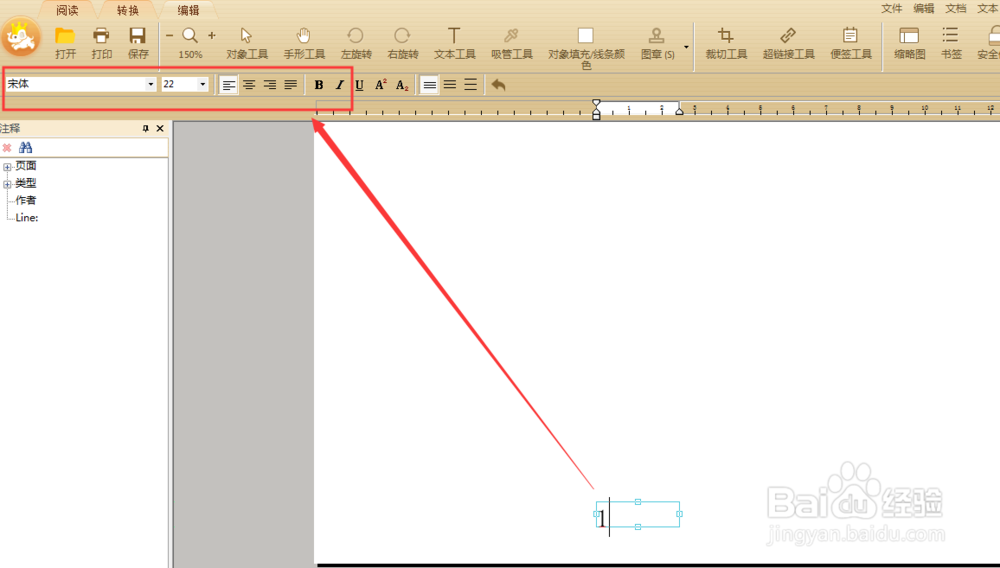Rotate page left with 左旋转
Image resolution: width=1000 pixels, height=568 pixels.
pos(356,43)
